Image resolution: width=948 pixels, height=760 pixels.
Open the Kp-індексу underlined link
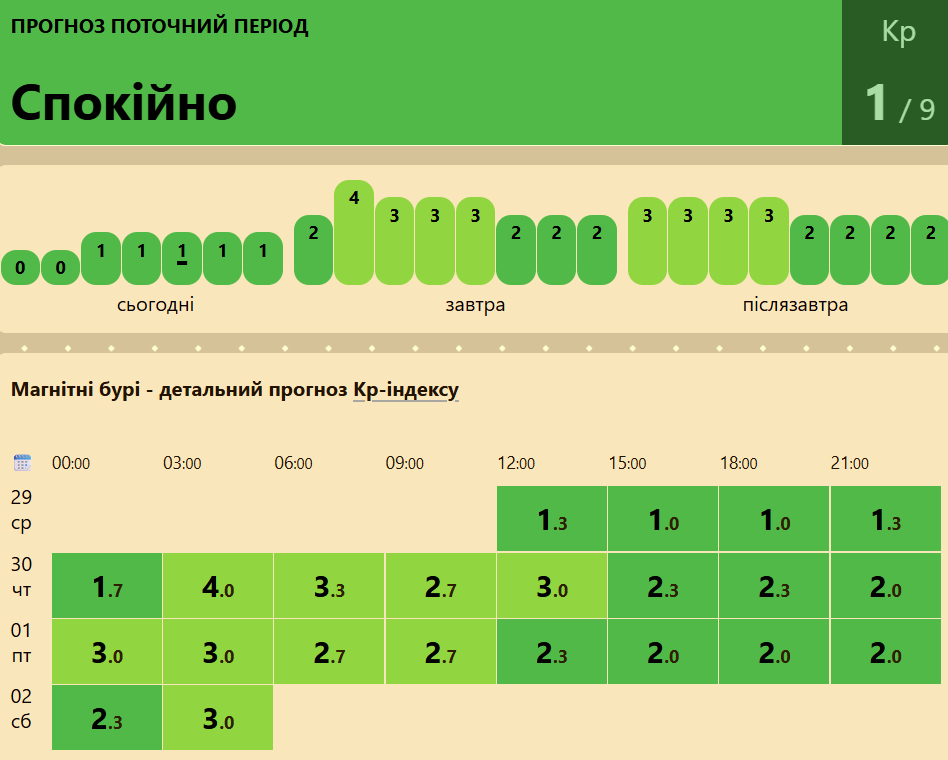point(406,390)
